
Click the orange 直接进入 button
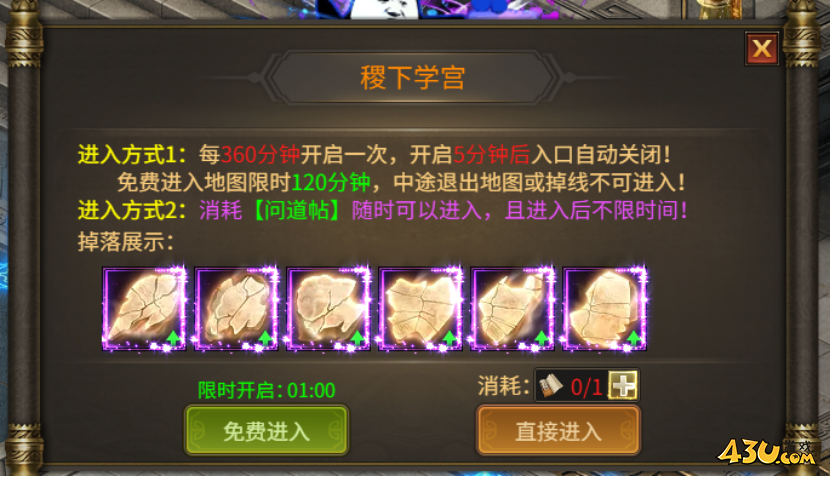coord(559,430)
